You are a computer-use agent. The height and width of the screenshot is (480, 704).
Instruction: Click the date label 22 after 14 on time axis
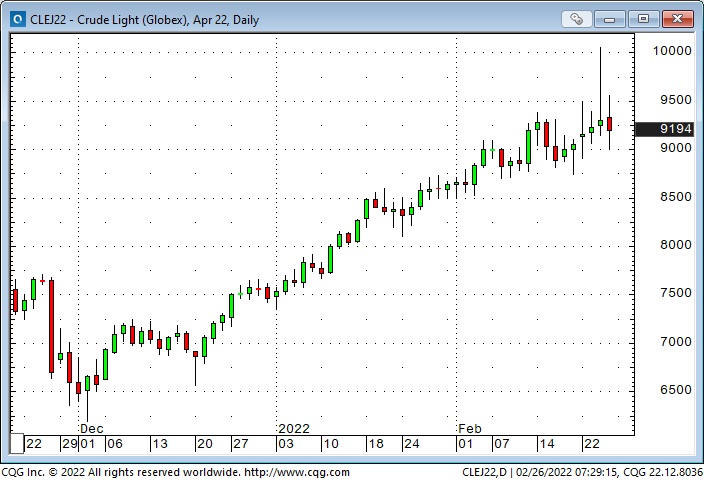(592, 444)
